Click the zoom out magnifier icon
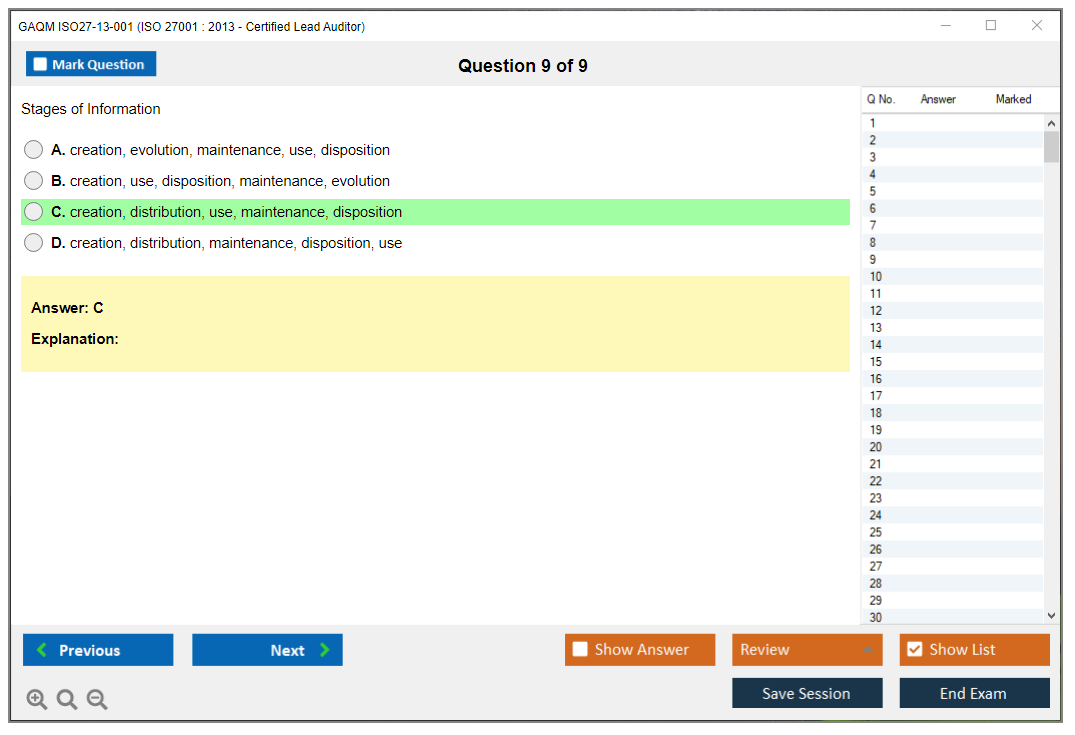The image size is (1075, 735). click(97, 700)
